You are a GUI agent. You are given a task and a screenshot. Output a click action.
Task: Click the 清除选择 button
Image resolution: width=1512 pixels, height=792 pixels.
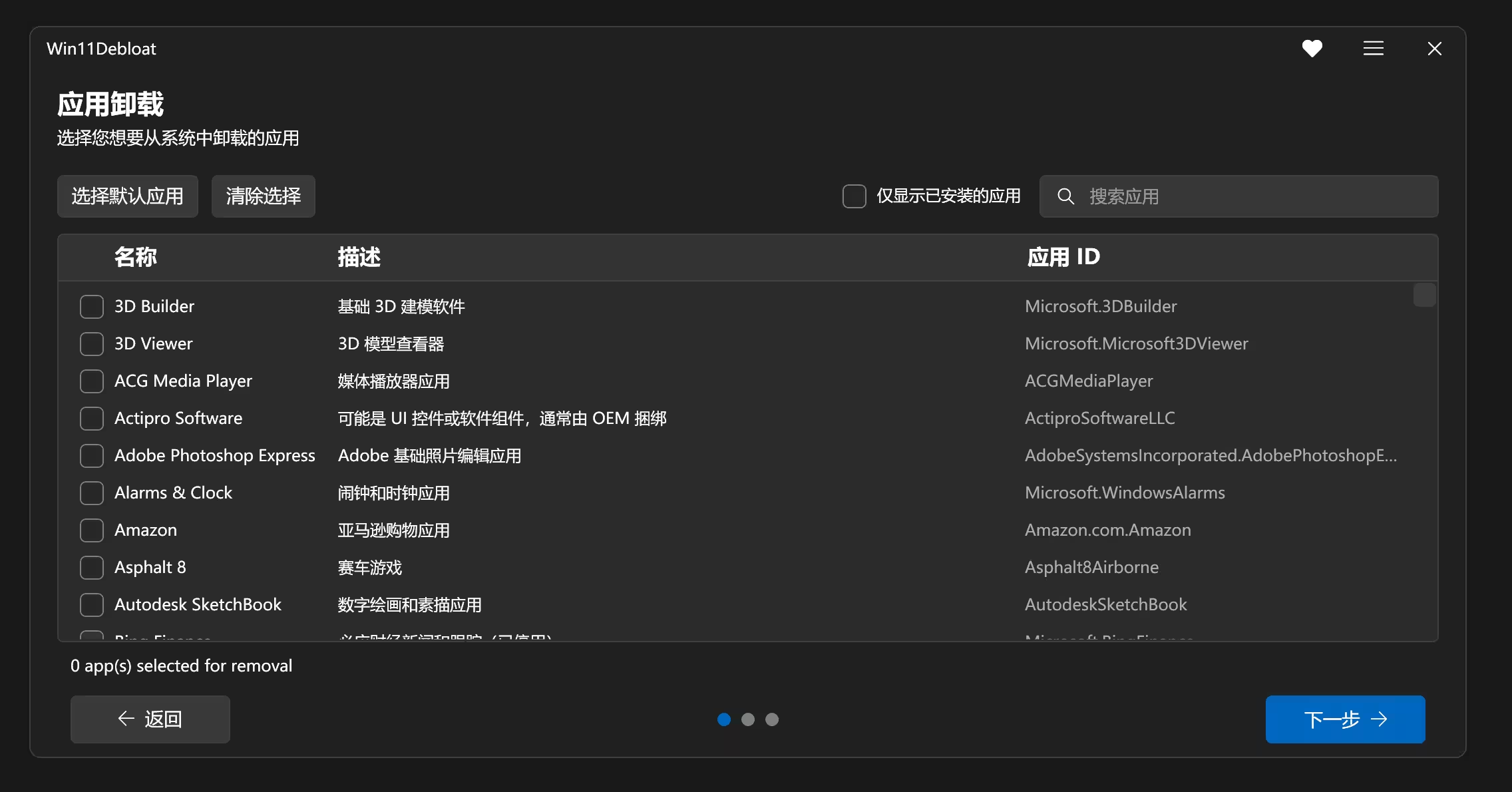click(263, 196)
